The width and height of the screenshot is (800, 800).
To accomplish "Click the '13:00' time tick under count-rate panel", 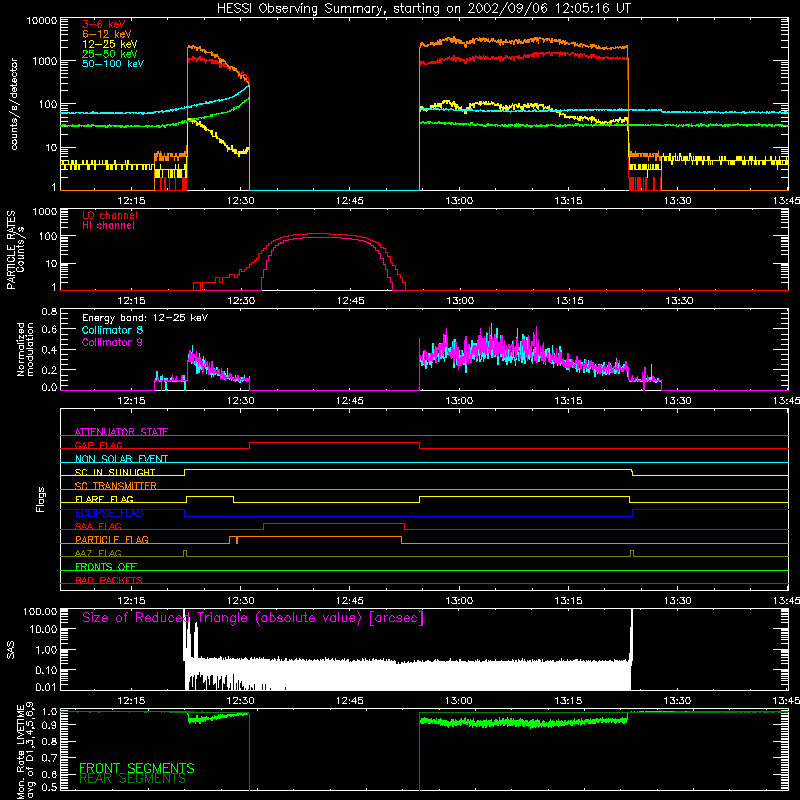I will click(x=459, y=201).
